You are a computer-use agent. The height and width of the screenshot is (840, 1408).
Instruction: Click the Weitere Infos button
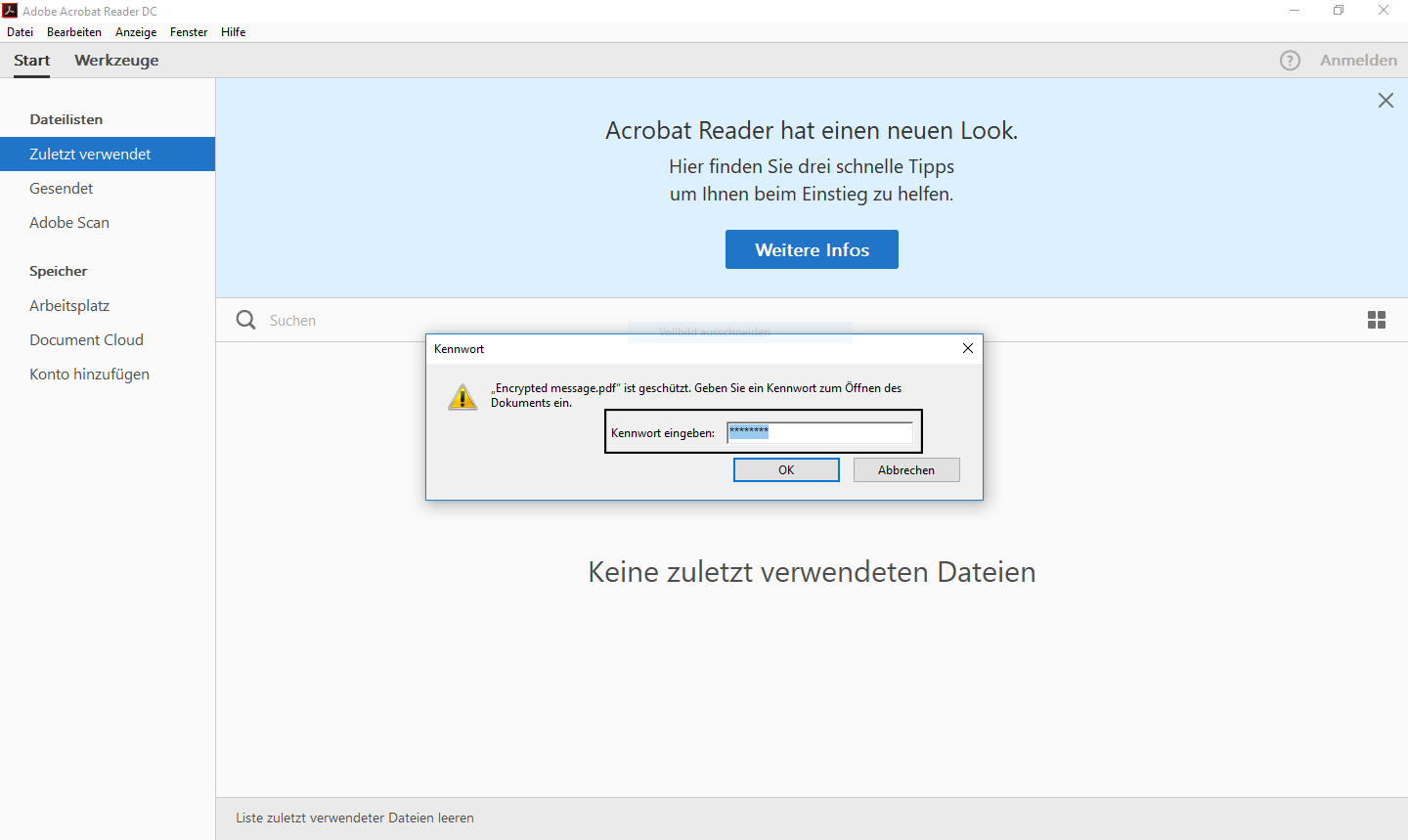(x=812, y=249)
